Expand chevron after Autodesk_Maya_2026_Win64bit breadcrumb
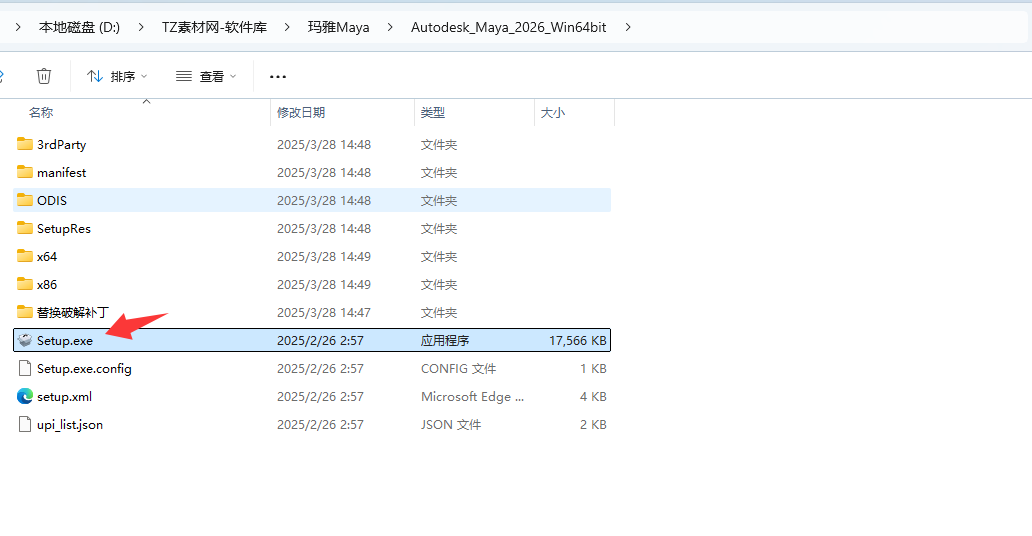 pos(628,27)
